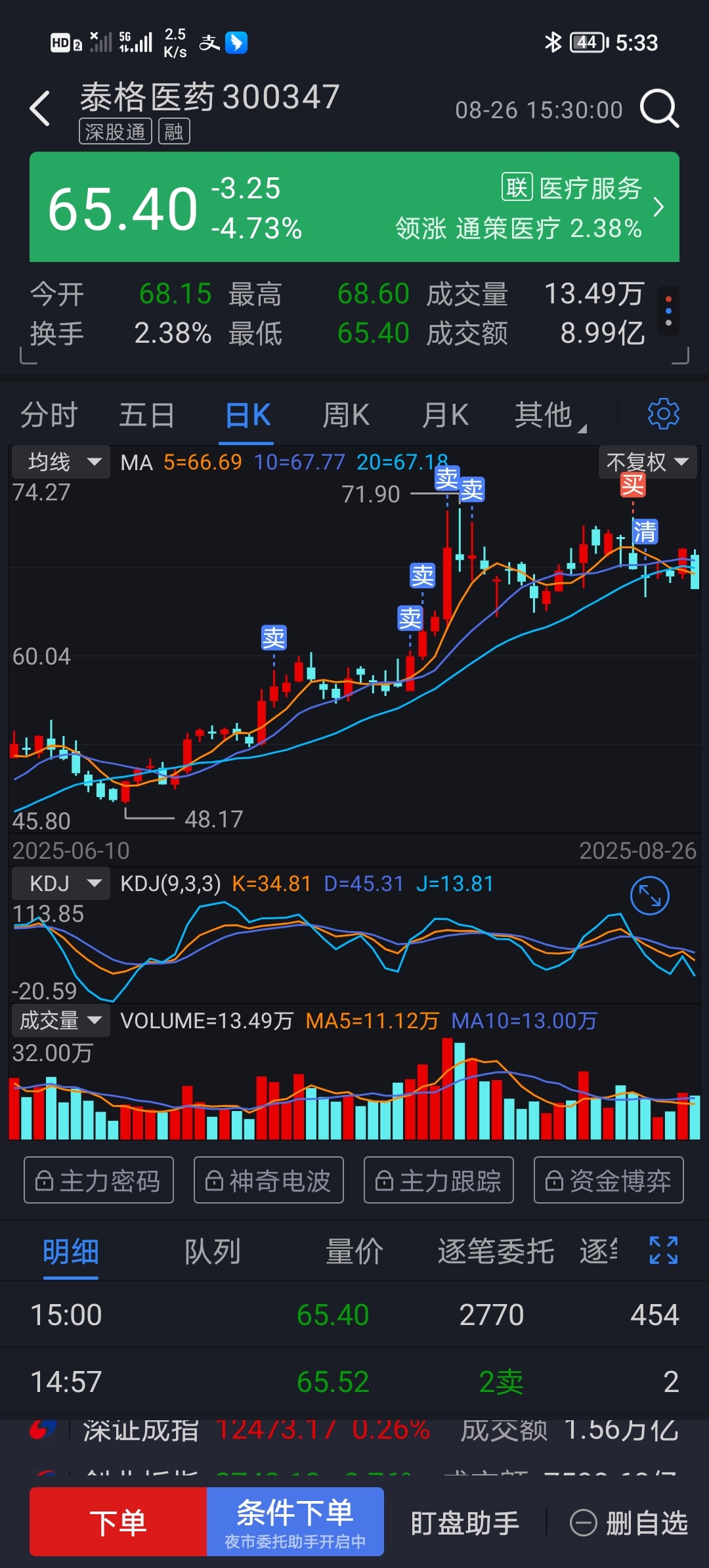
Task: Open 医疗服务 sector chevron
Action: click(658, 207)
